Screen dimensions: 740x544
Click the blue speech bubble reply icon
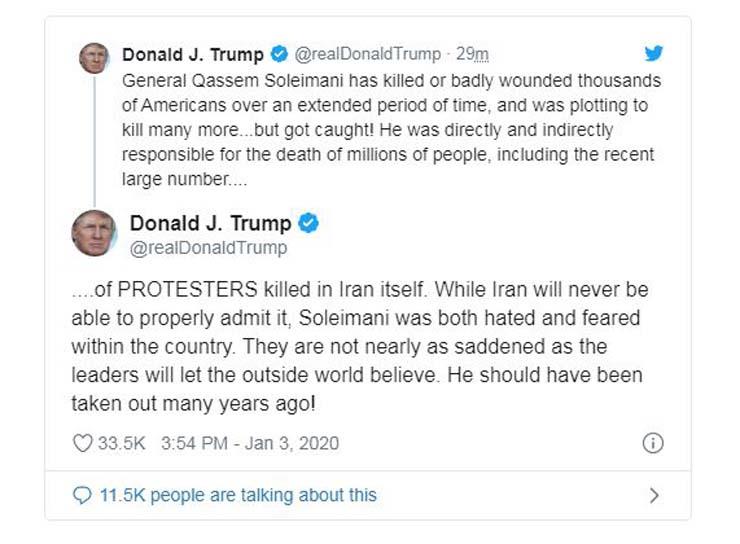coord(83,495)
